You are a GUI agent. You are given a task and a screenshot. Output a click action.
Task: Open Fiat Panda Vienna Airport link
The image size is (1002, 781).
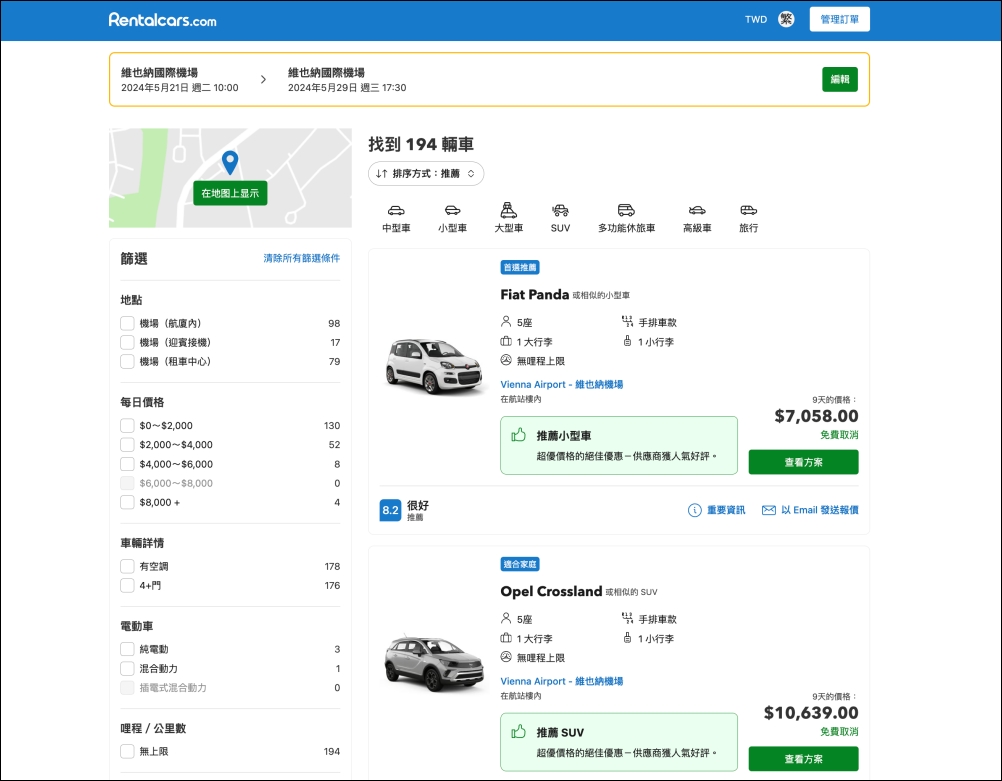click(562, 384)
